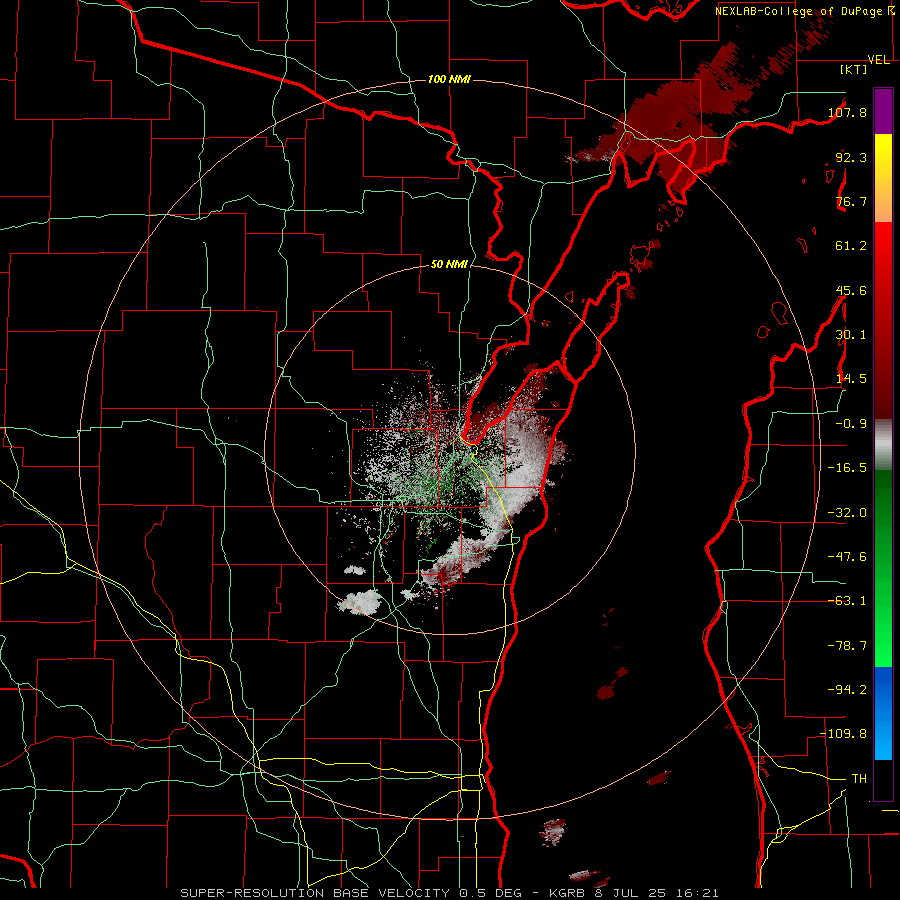Click the 14.5 velocity scale value

pos(851,379)
